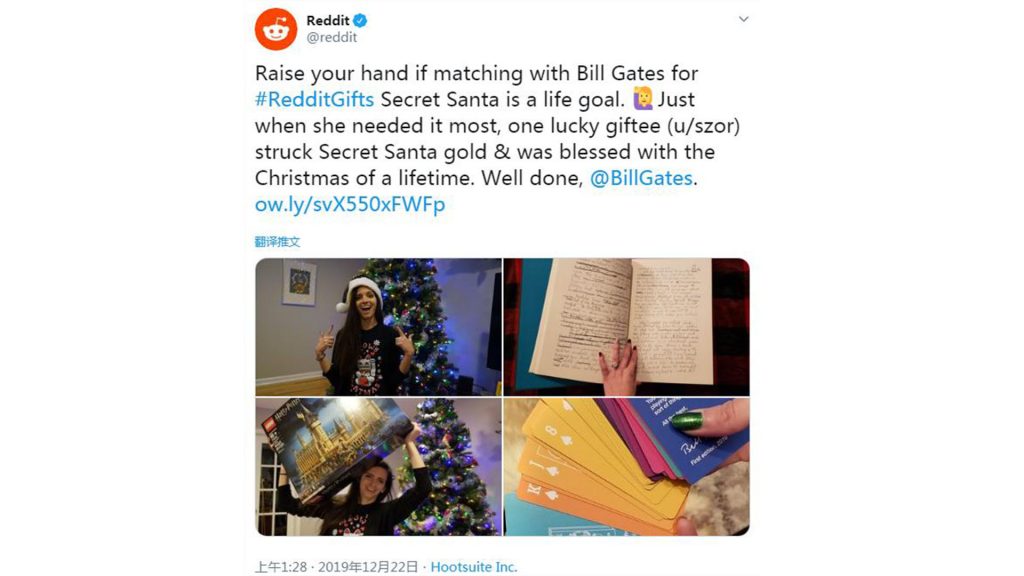Click the 2019年12月22日 date

tap(368, 567)
